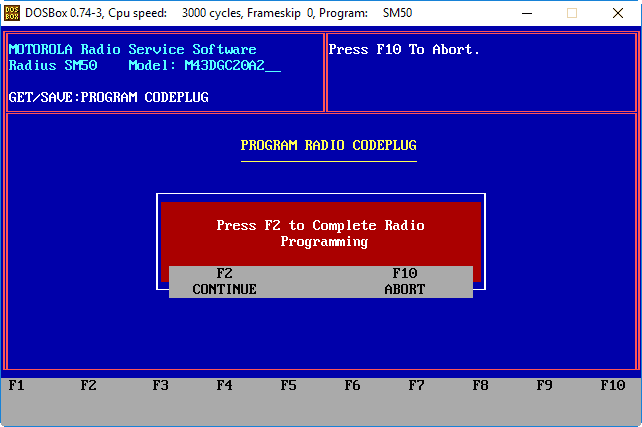Viewport: 642px width, 427px height.
Task: Select the F1 function key label
Action: point(16,385)
